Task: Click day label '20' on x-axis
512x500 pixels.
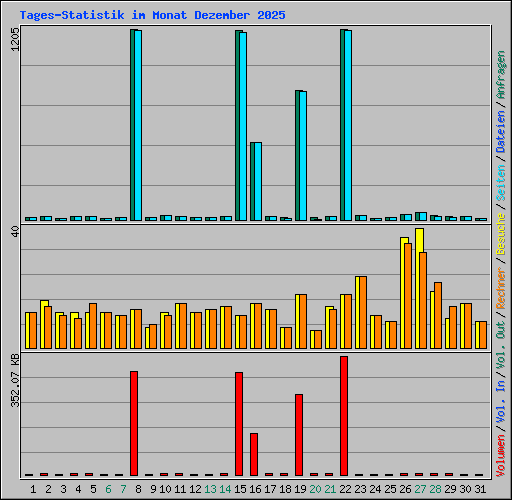Action: pyautogui.click(x=315, y=489)
